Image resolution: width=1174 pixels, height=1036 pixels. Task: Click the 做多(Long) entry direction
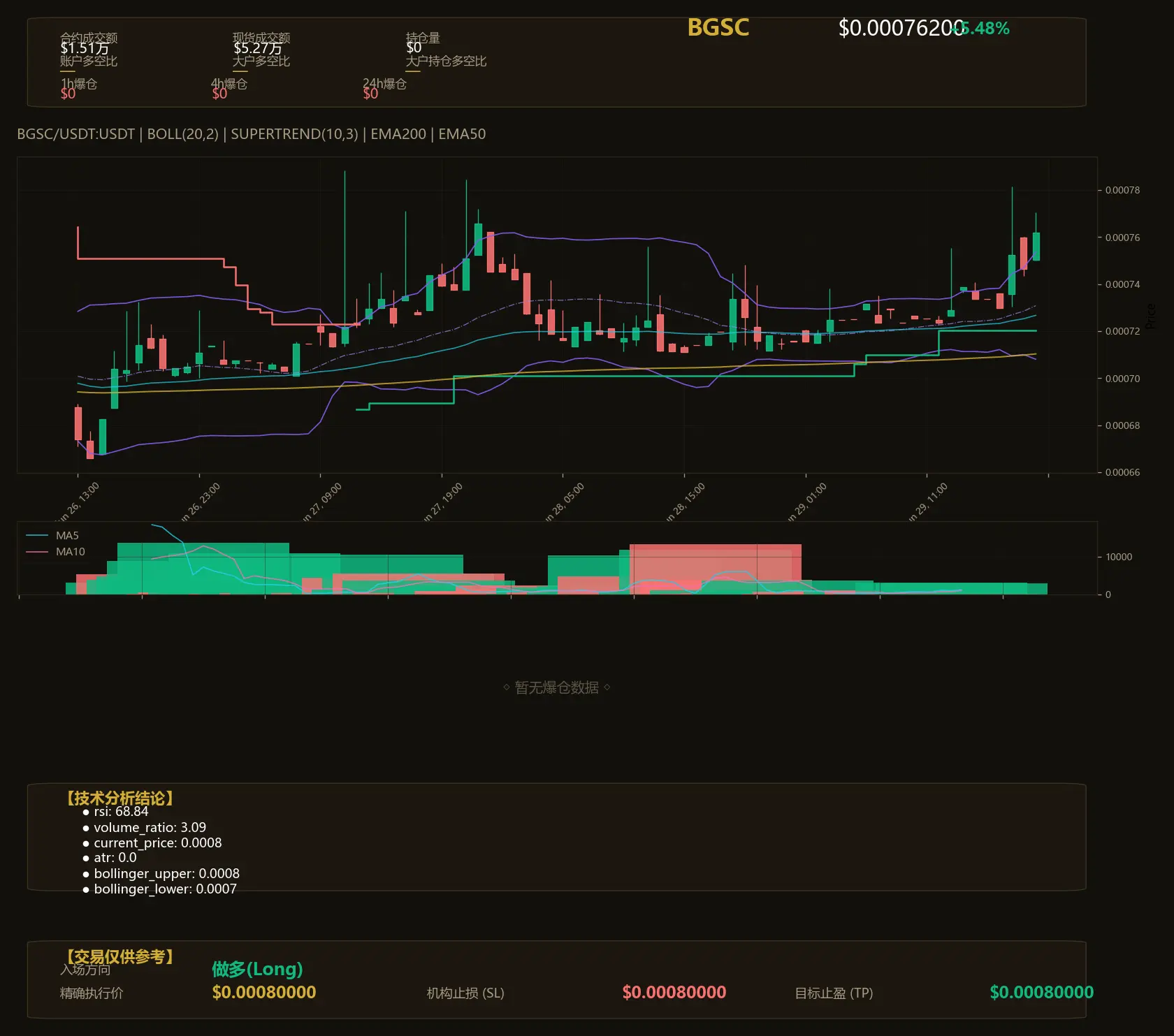coord(257,969)
